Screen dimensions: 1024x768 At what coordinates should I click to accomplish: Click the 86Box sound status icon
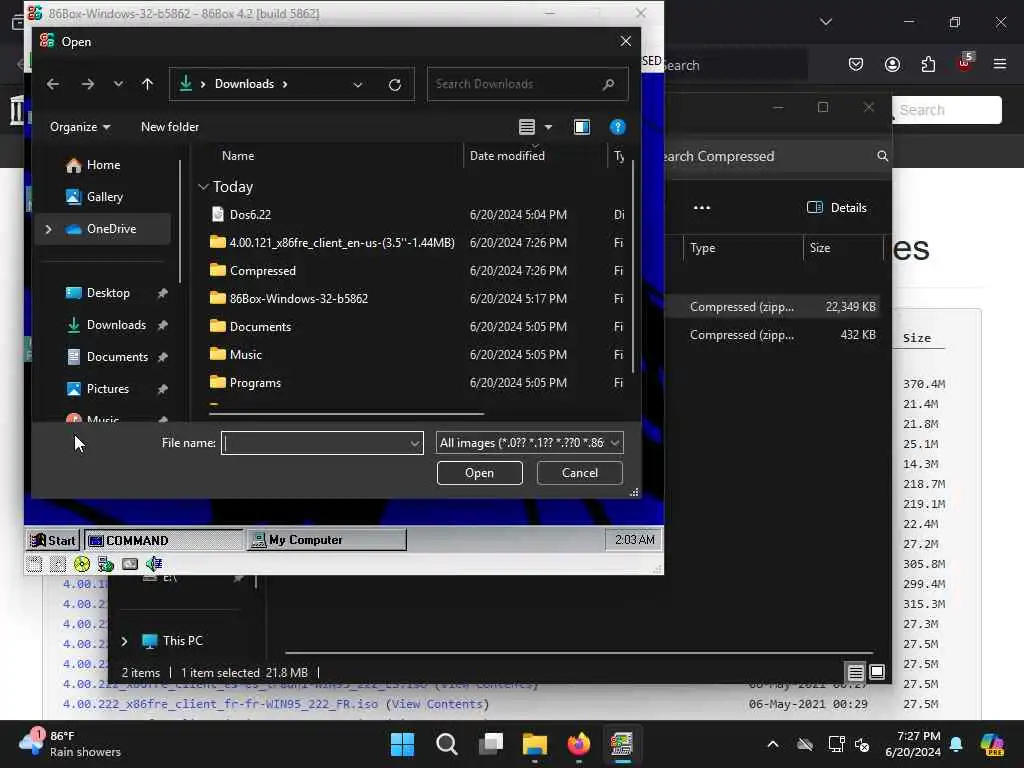tap(154, 564)
